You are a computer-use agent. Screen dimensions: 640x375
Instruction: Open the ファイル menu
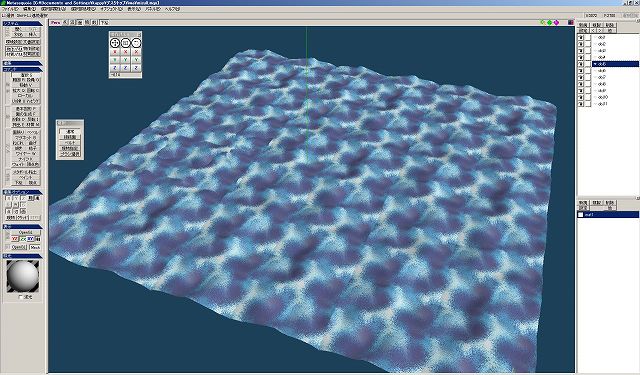click(x=10, y=9)
